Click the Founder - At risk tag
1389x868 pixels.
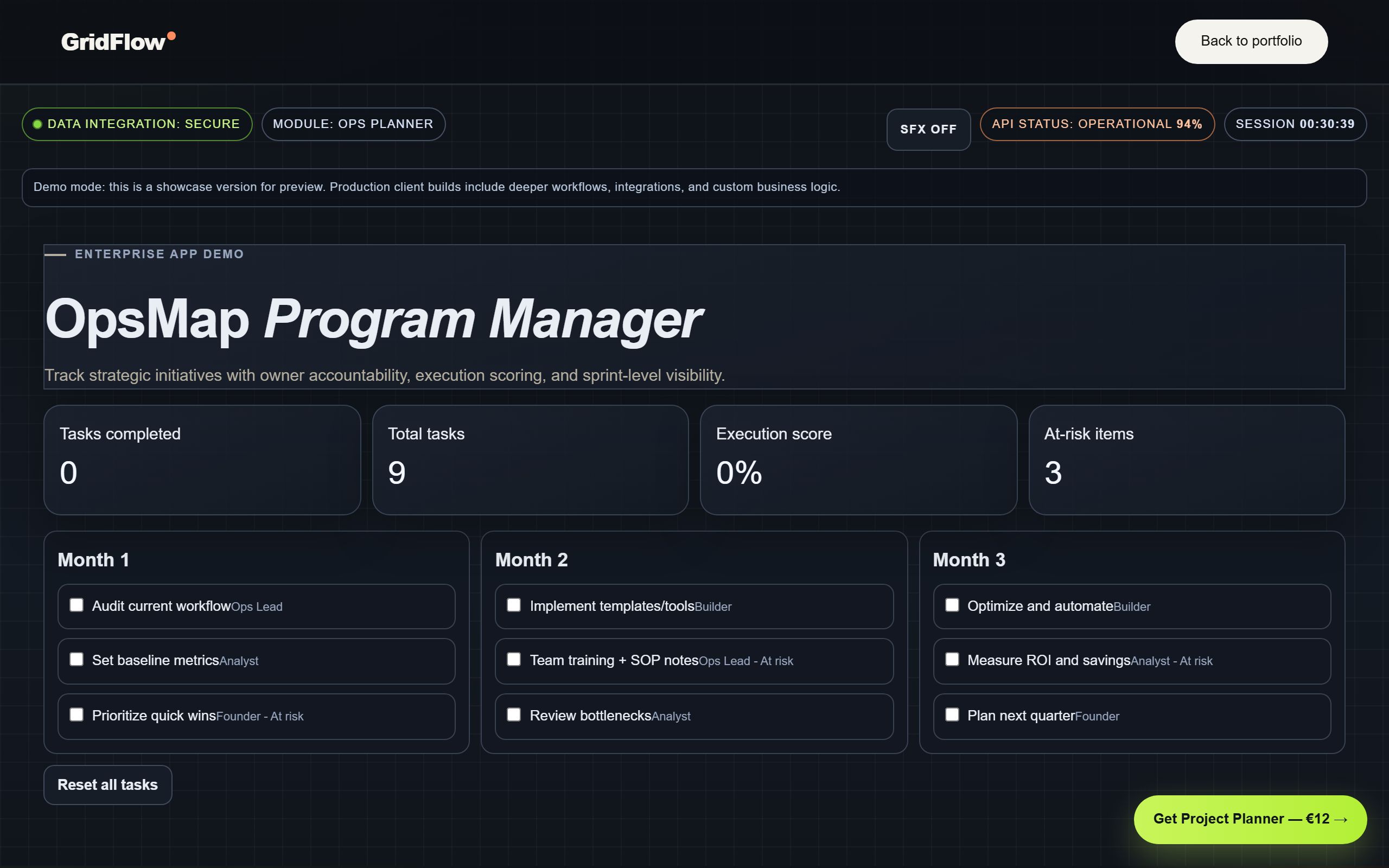[260, 717]
